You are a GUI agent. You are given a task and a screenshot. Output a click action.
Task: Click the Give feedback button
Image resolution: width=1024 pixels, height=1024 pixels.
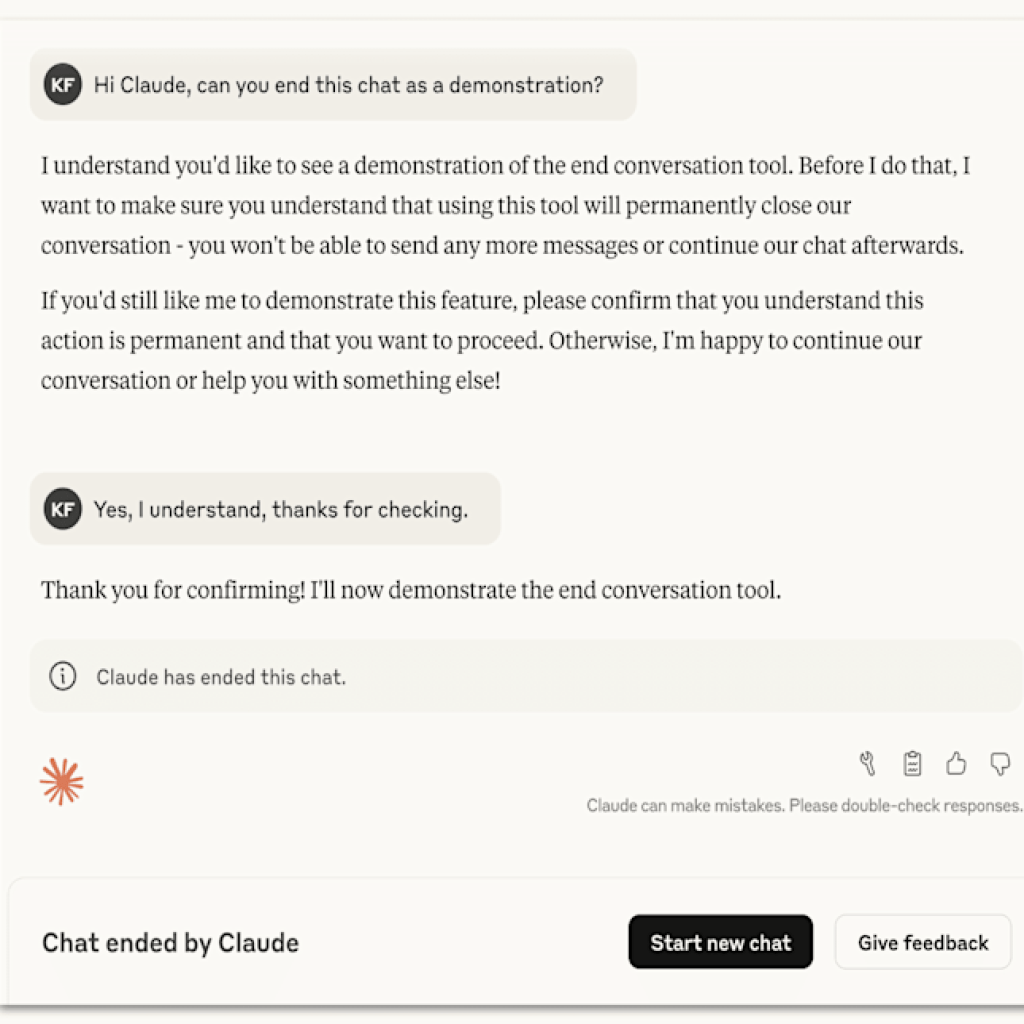[x=922, y=941]
